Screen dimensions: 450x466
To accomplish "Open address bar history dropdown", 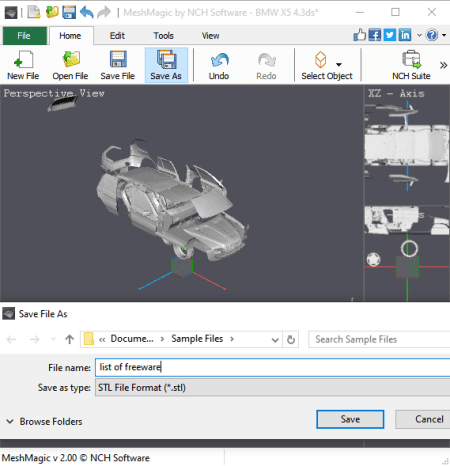I will pyautogui.click(x=275, y=340).
